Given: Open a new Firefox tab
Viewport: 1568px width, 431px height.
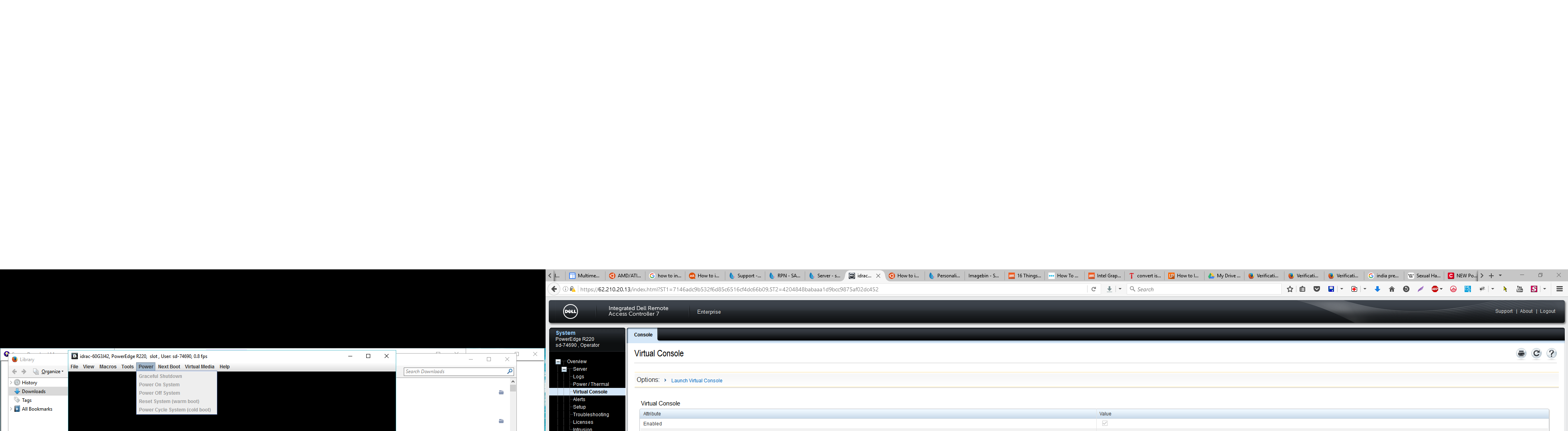Looking at the screenshot, I should (1491, 275).
